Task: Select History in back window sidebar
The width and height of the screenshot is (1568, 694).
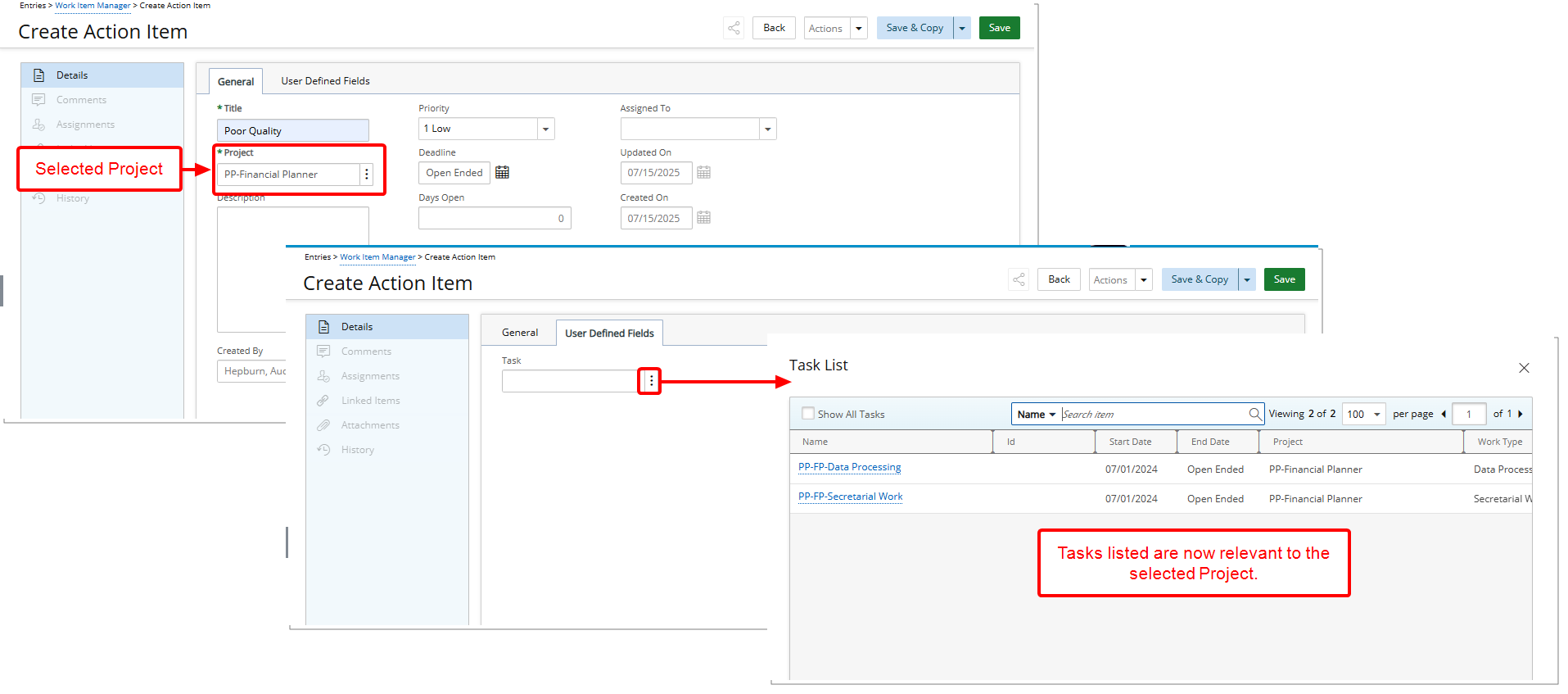Action: 102,198
